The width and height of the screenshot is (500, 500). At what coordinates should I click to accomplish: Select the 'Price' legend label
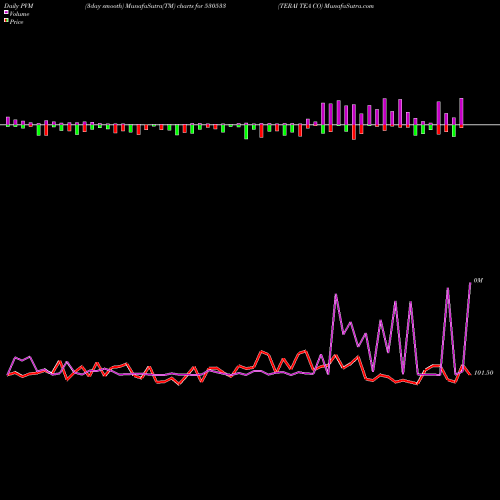(16, 22)
